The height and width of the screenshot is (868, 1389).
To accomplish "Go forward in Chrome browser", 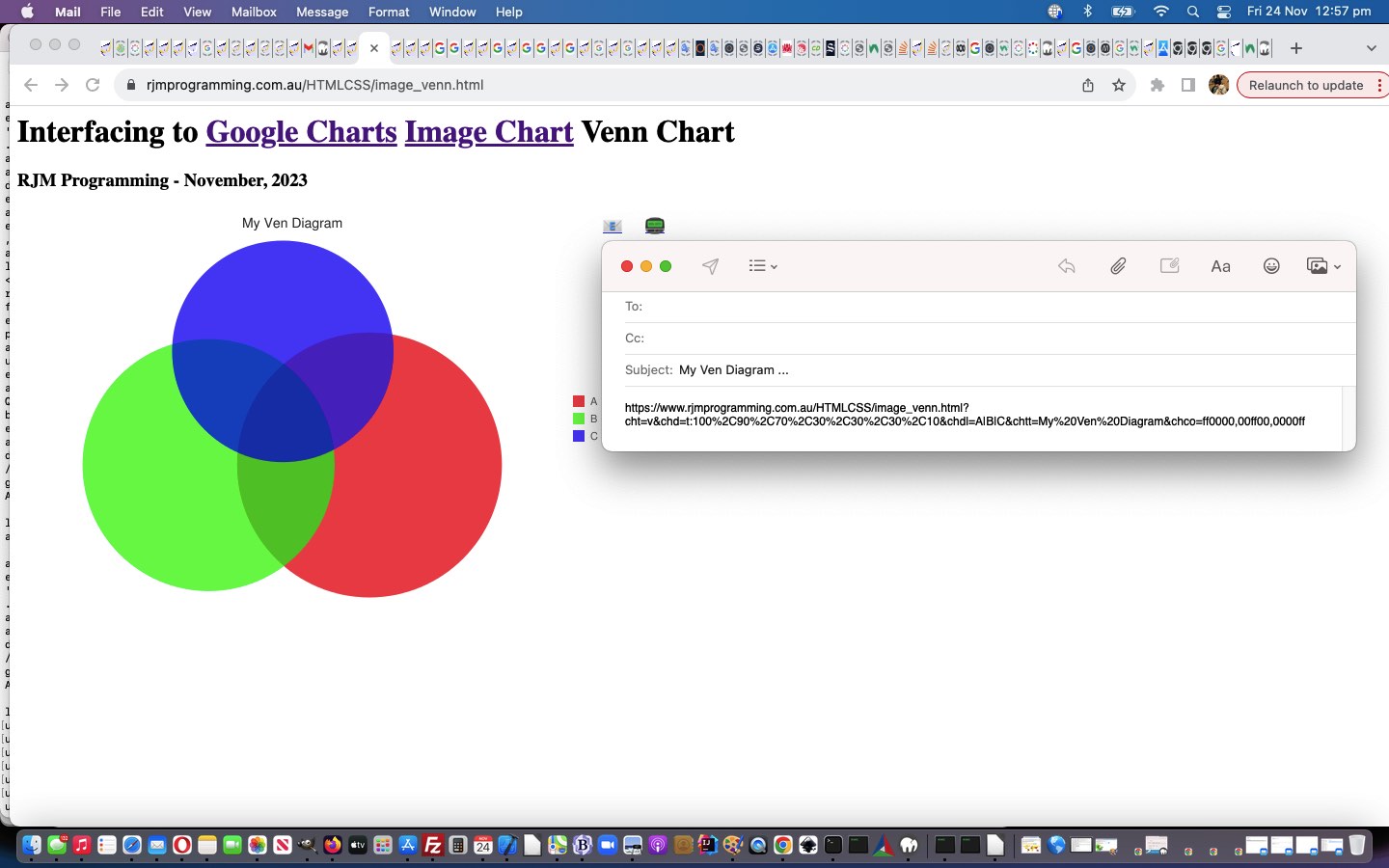I will pyautogui.click(x=62, y=85).
